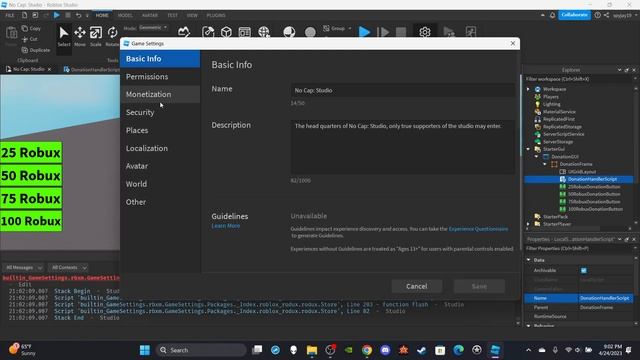The width and height of the screenshot is (640, 360).
Task: Activate the Scale tool
Action: pyautogui.click(x=96, y=36)
